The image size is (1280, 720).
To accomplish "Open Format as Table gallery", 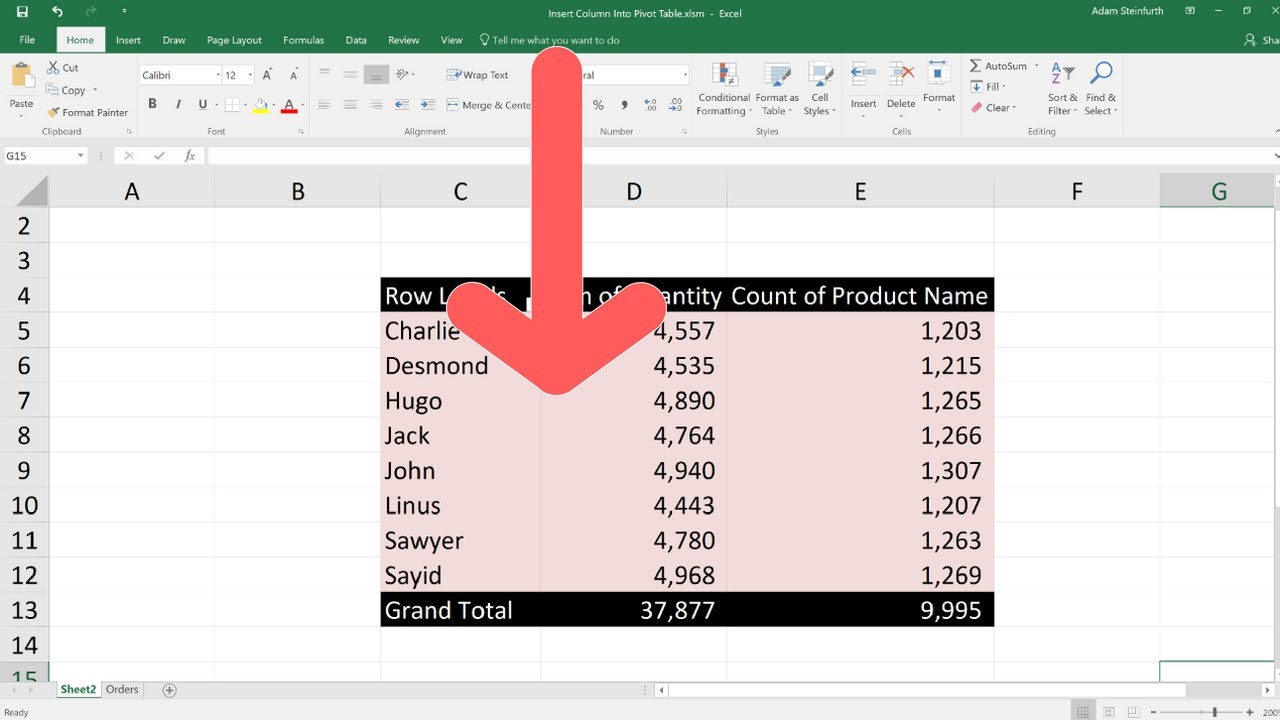I will 777,90.
